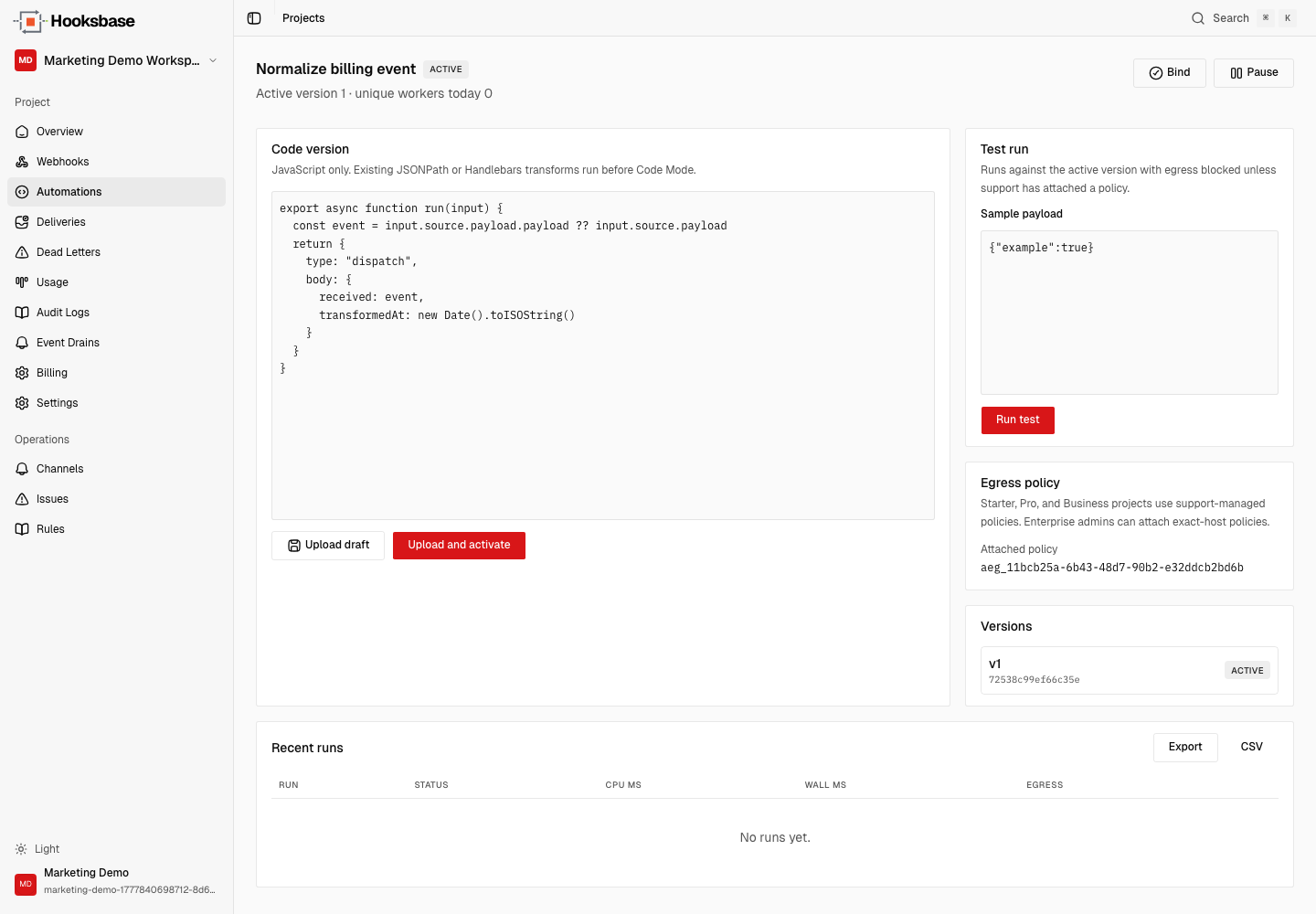Pause the automation with Pause button
1316x914 pixels.
pos(1254,73)
